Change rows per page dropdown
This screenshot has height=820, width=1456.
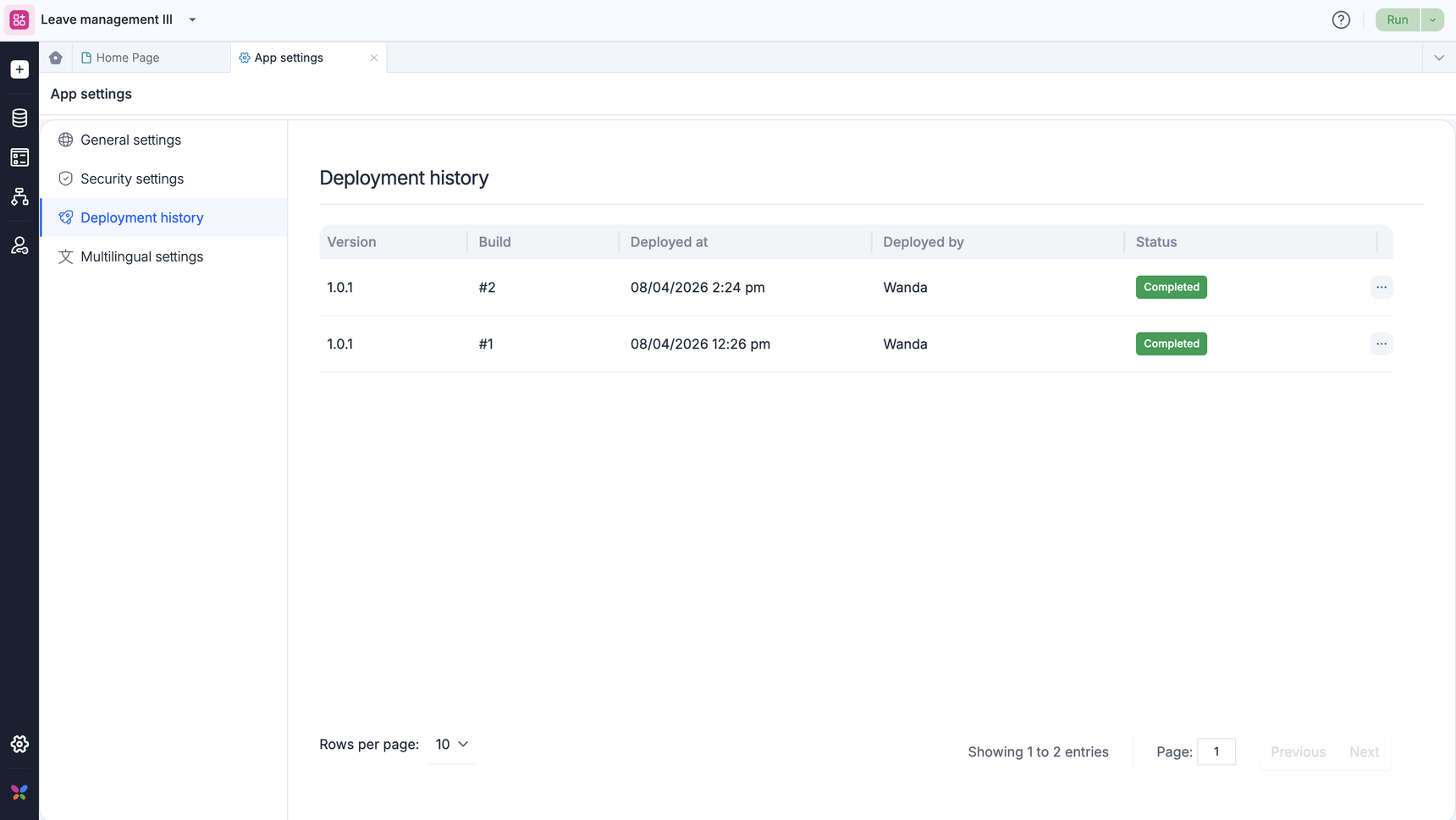452,745
